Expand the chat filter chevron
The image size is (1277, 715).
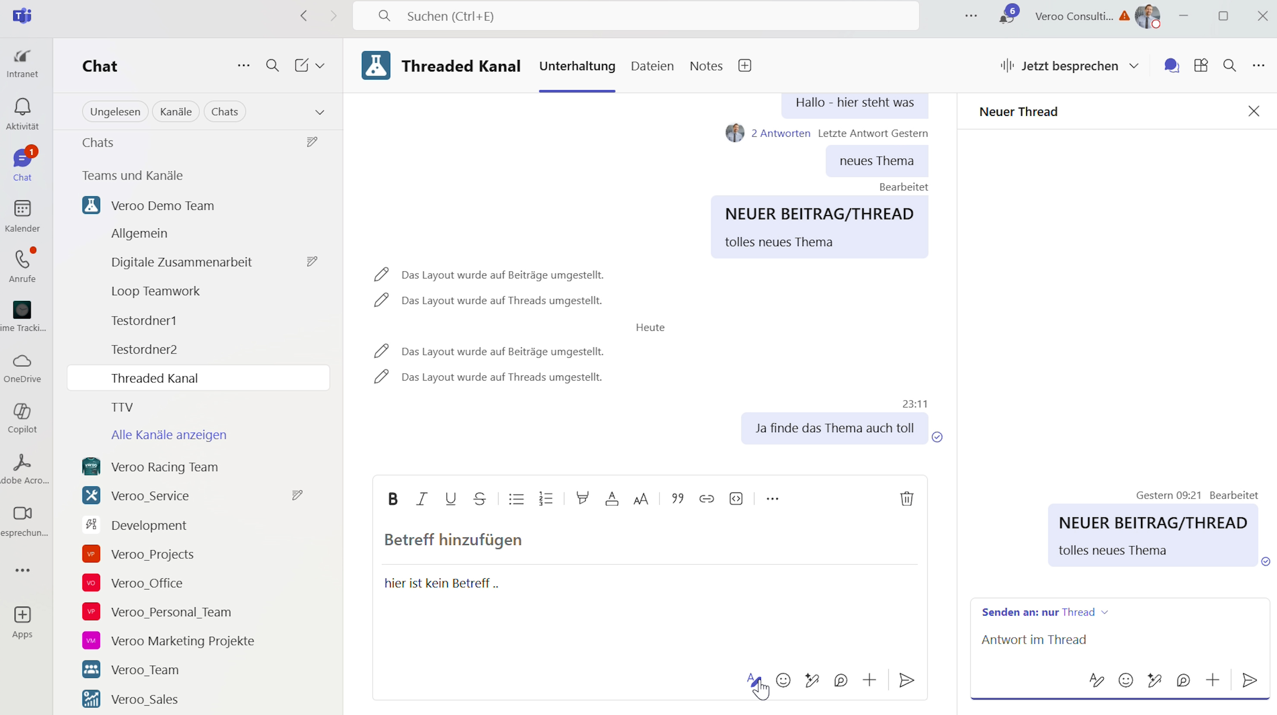click(320, 112)
